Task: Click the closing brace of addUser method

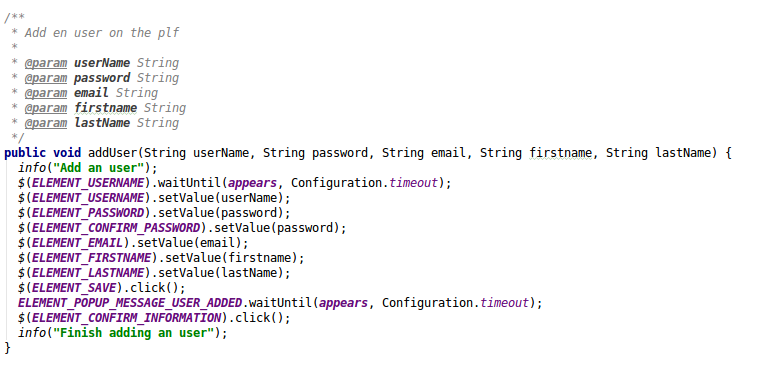Action: pos(7,348)
